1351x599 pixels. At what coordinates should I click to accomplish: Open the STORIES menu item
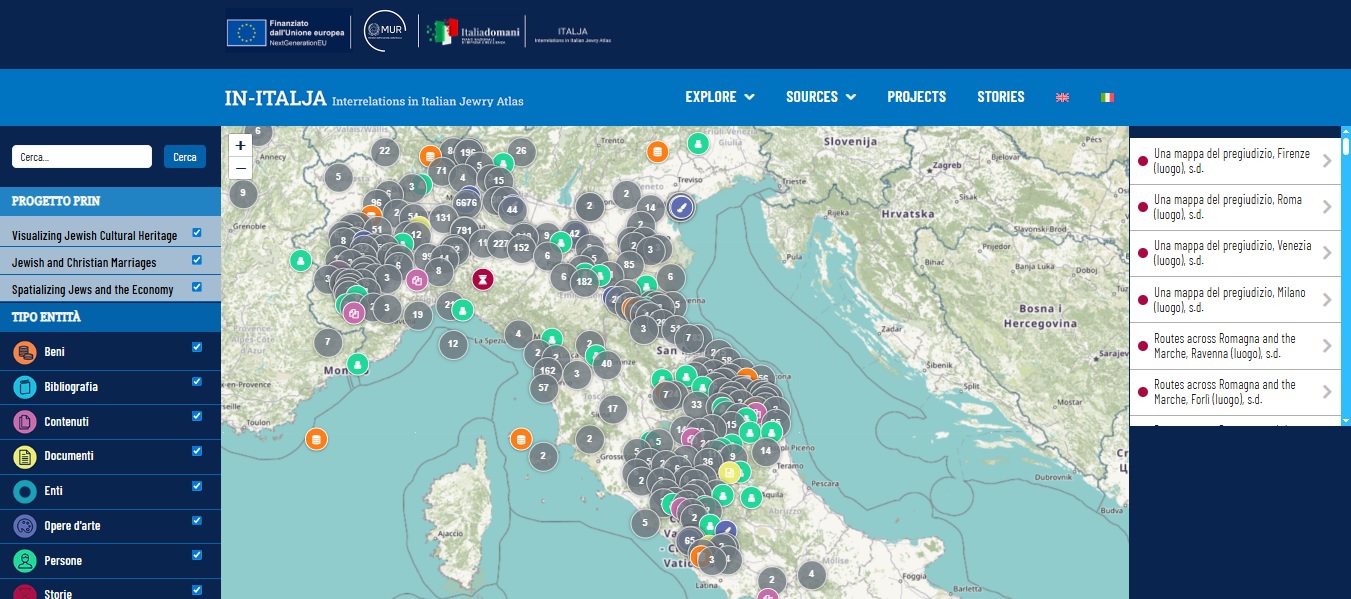(x=1000, y=97)
